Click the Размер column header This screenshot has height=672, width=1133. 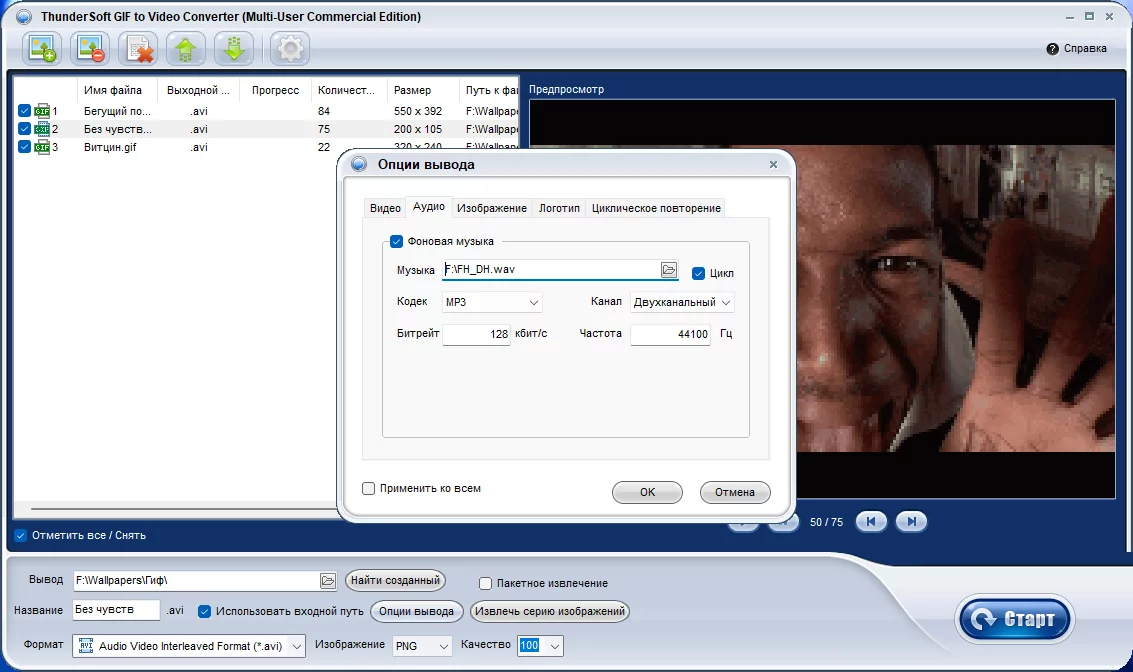tap(423, 90)
